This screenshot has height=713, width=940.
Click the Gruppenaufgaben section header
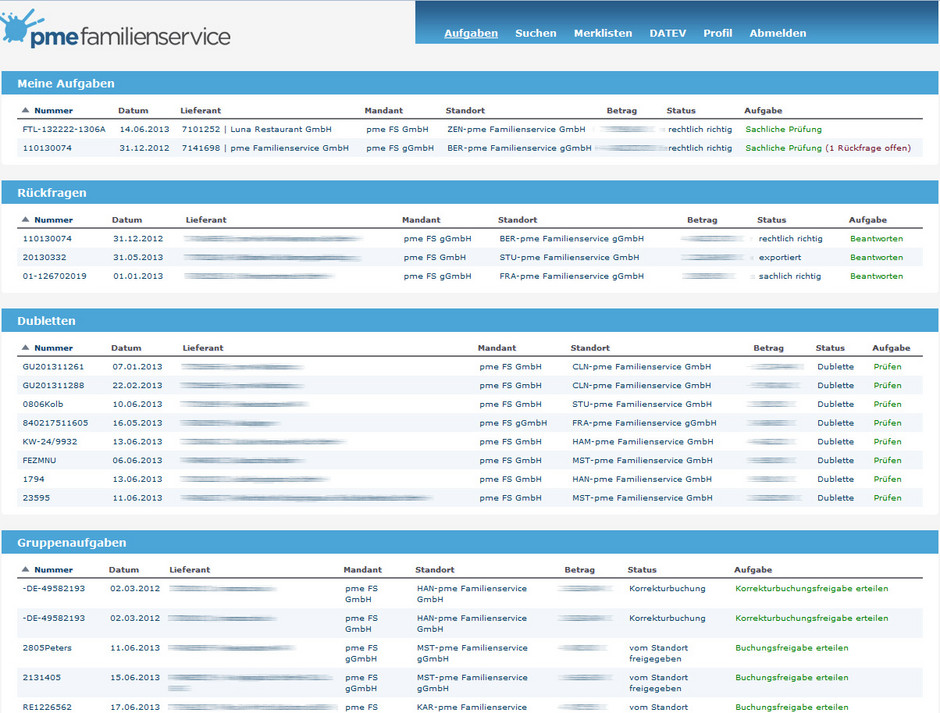point(470,543)
